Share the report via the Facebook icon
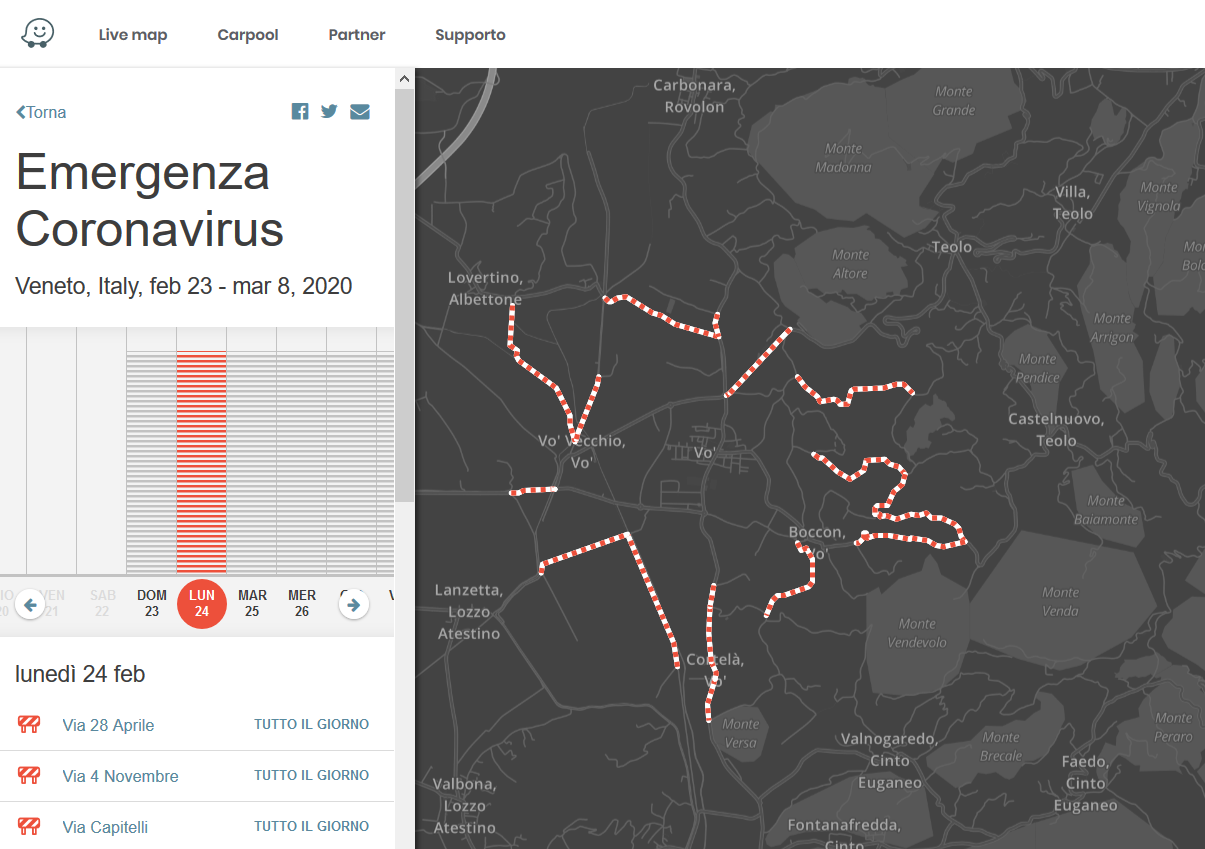 pyautogui.click(x=300, y=111)
